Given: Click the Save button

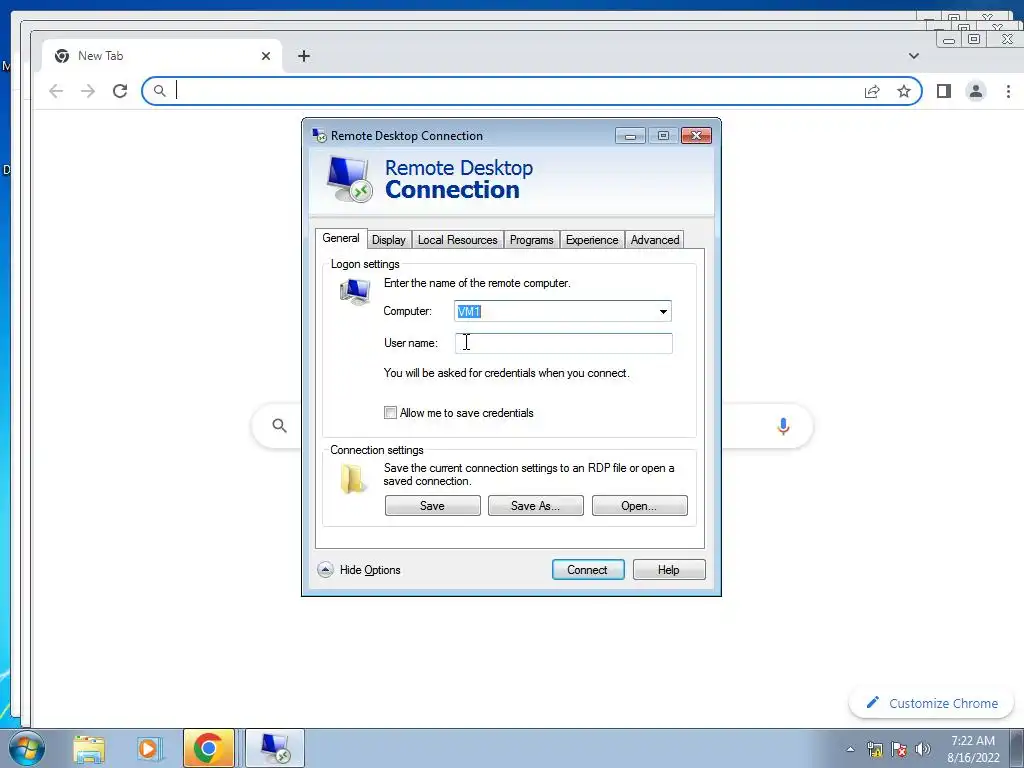Looking at the screenshot, I should pos(432,505).
